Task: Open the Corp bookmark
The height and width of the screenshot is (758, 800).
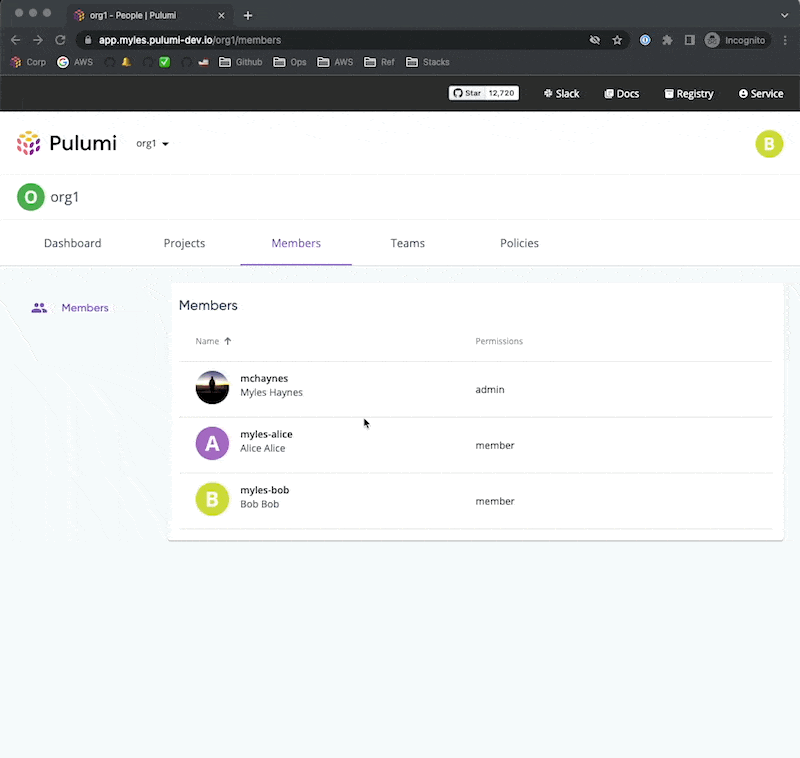Action: (29, 62)
